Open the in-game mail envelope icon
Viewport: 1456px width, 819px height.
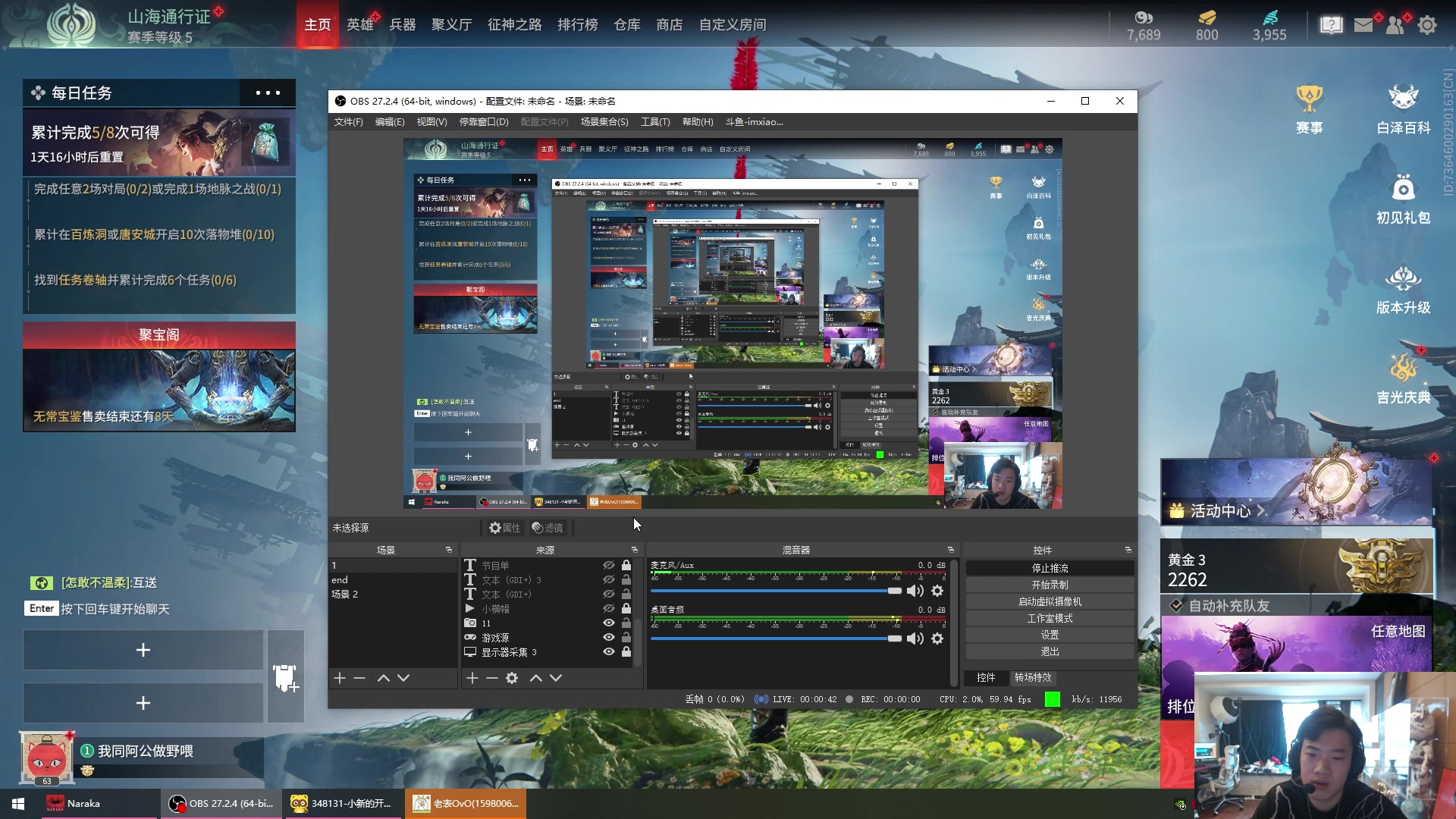[1363, 25]
